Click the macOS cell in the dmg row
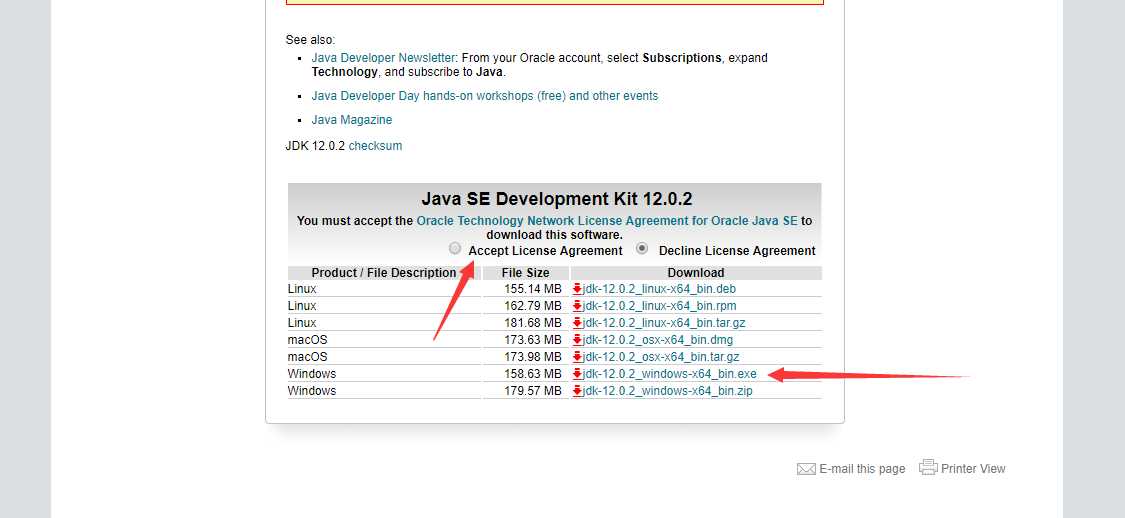Image resolution: width=1125 pixels, height=518 pixels. [308, 340]
